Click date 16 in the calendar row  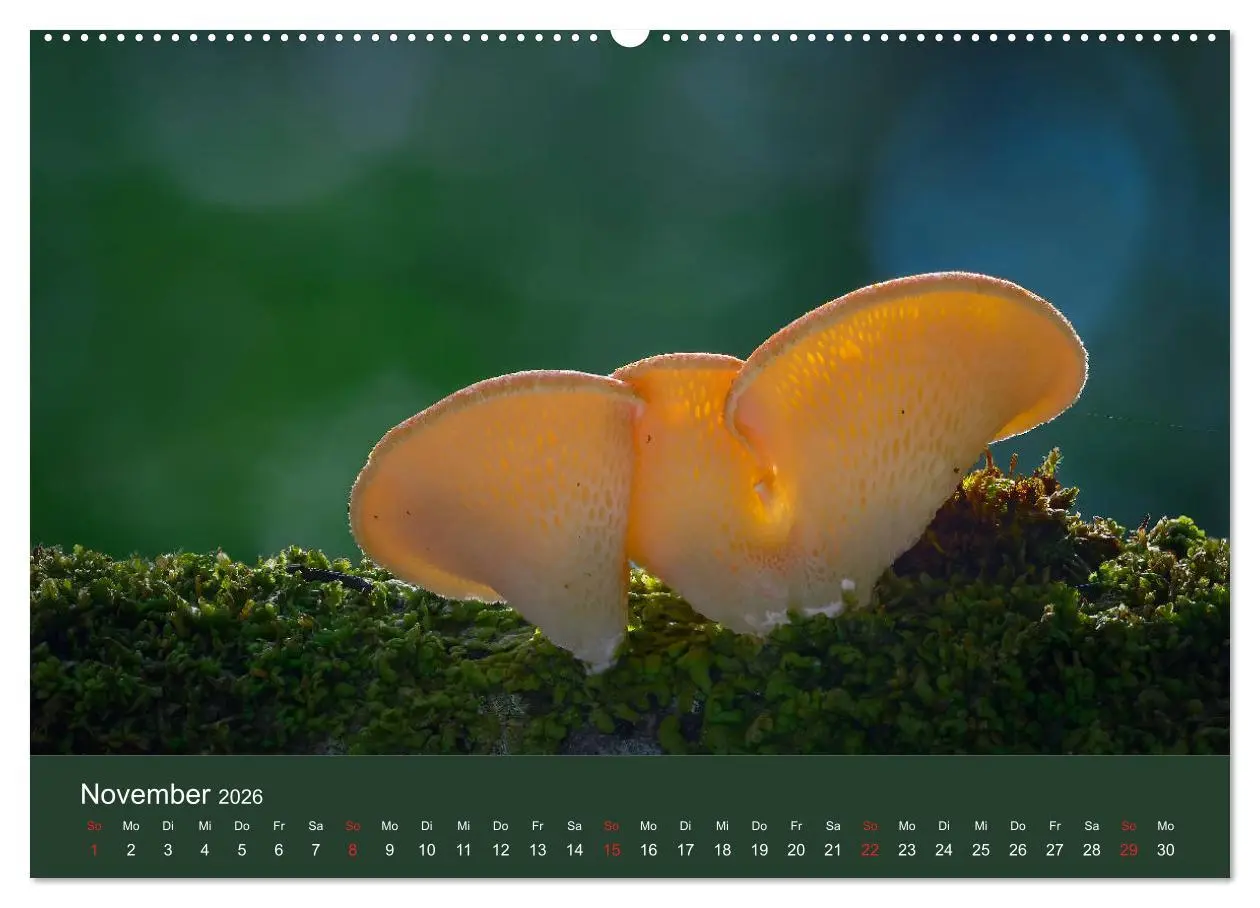(649, 850)
